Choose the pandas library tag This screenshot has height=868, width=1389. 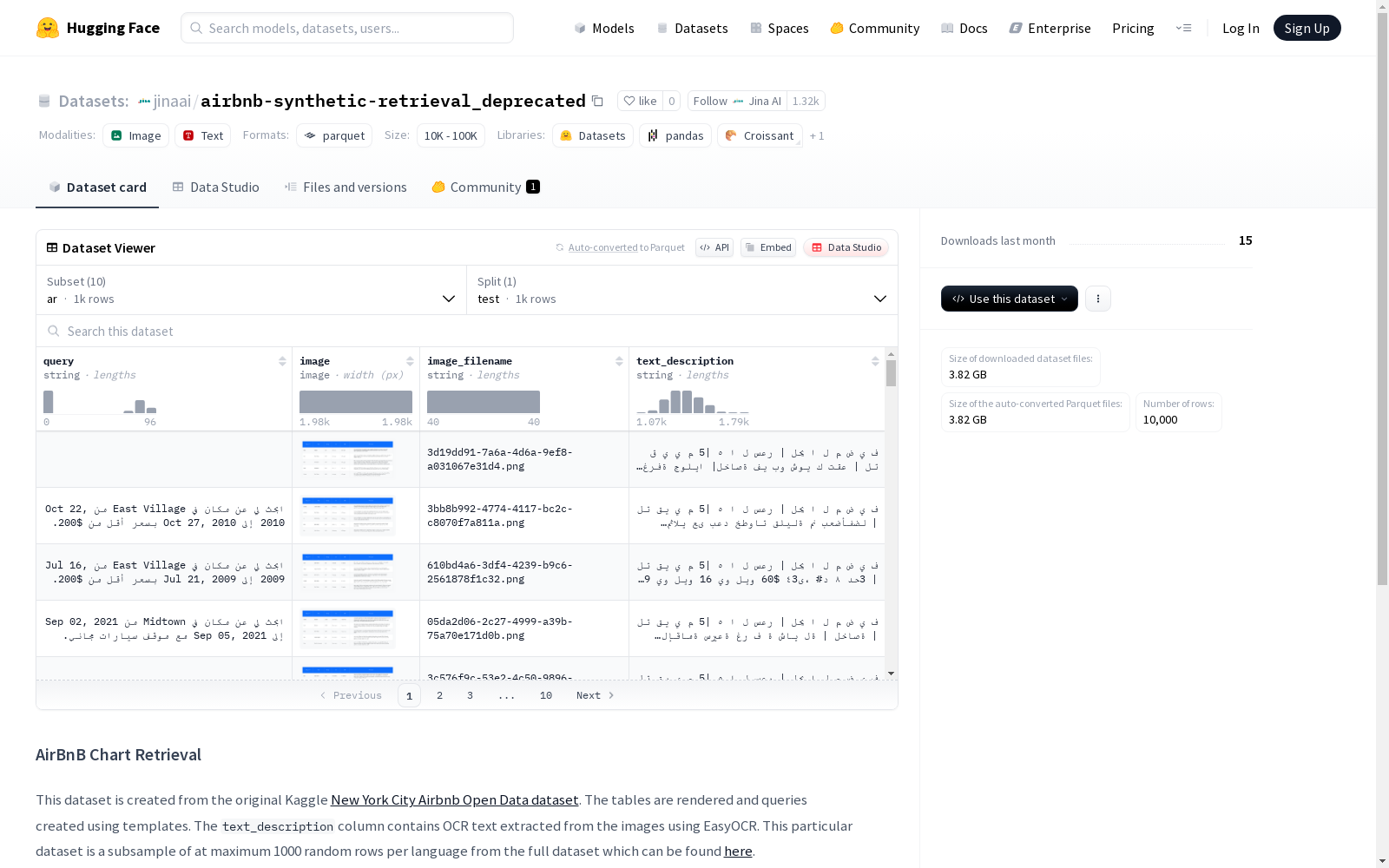[x=675, y=135]
